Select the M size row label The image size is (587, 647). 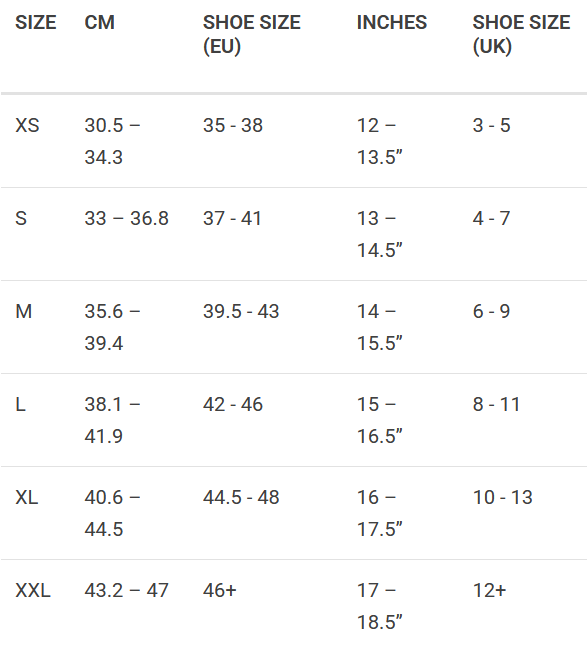(24, 311)
